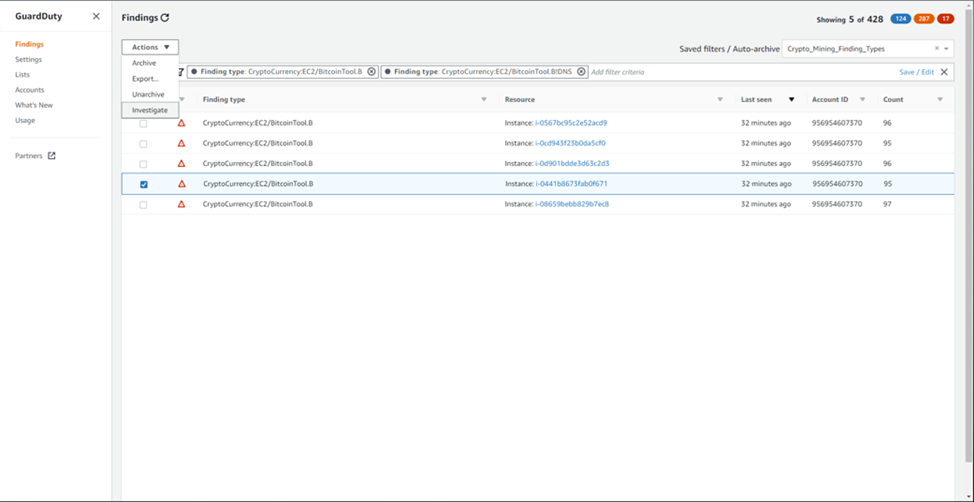Viewport: 974px width, 502px height.
Task: Open Resource column filter arrow
Action: click(720, 99)
